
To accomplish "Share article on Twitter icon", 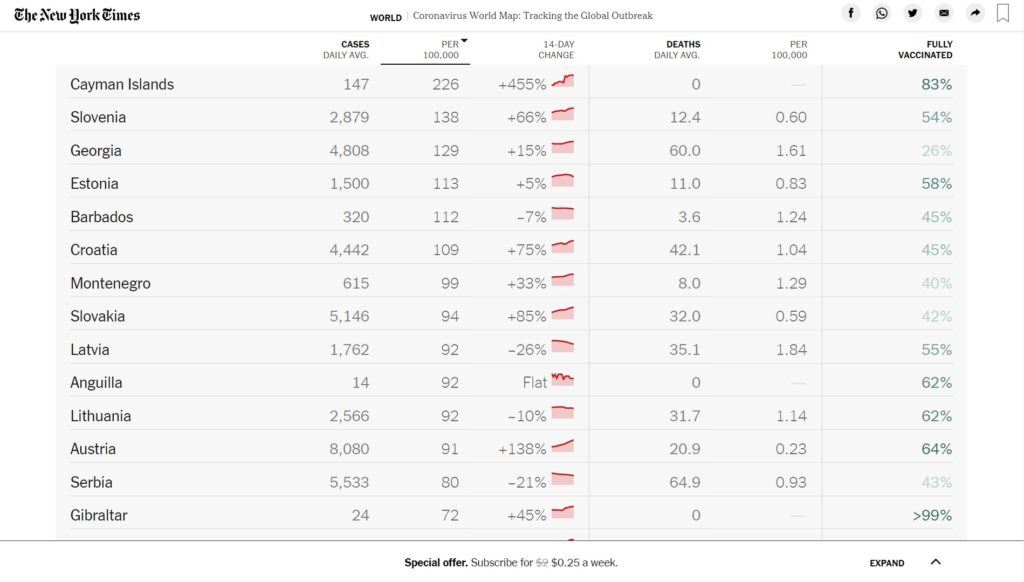I will coord(912,13).
